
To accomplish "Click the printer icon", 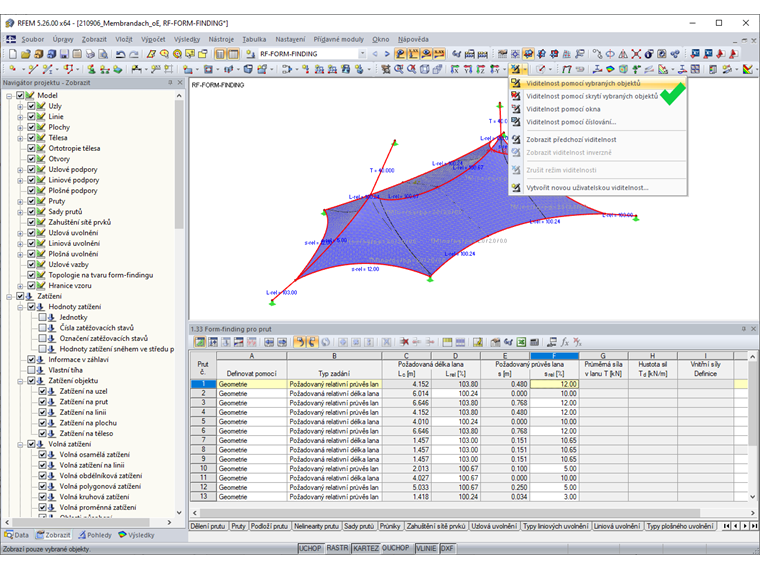I will pos(90,54).
